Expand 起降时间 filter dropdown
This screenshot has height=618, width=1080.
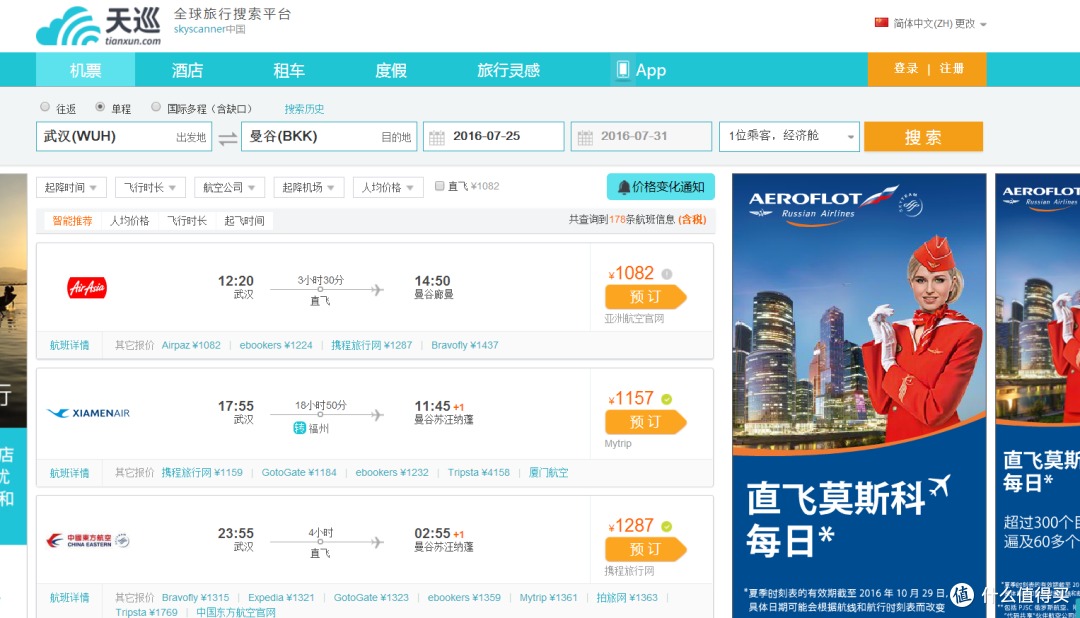pos(71,187)
